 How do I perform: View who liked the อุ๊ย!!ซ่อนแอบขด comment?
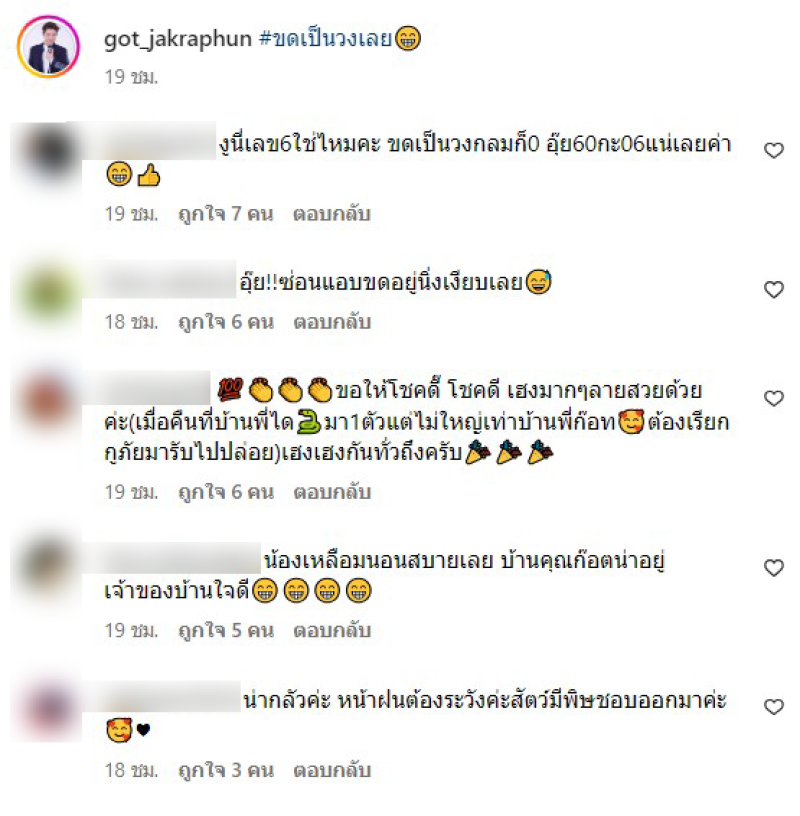pyautogui.click(x=225, y=322)
